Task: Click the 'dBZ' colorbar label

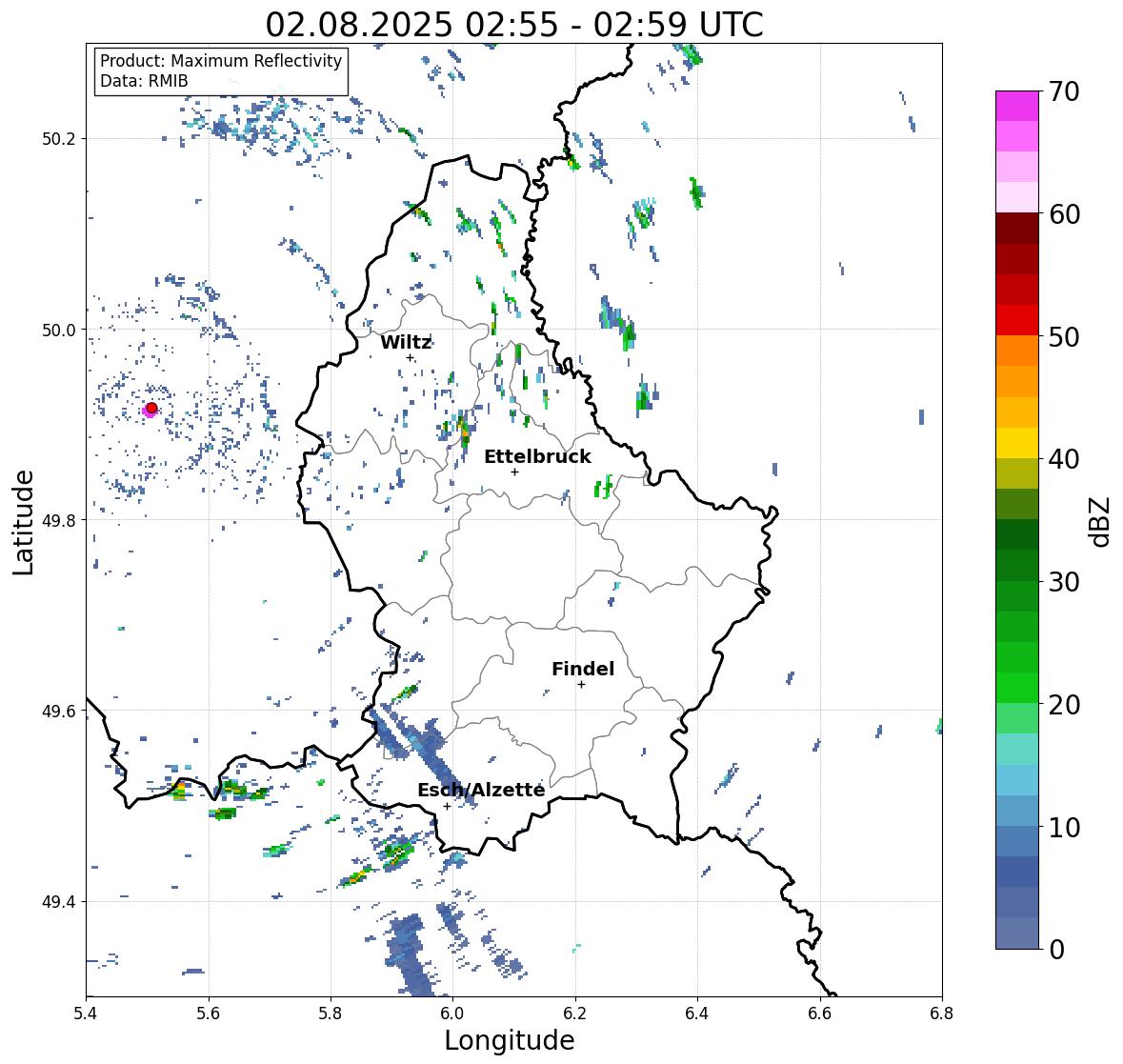Action: pyautogui.click(x=1101, y=522)
